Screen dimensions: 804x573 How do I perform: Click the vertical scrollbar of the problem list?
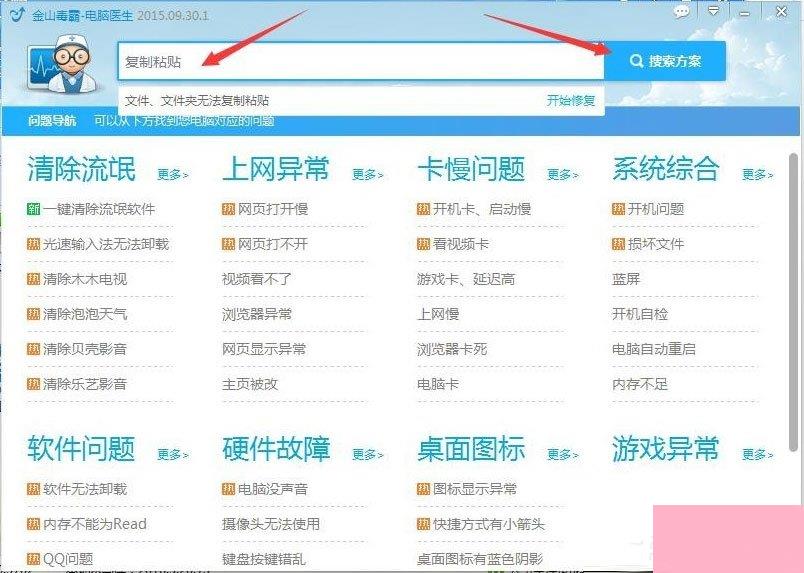click(x=793, y=303)
